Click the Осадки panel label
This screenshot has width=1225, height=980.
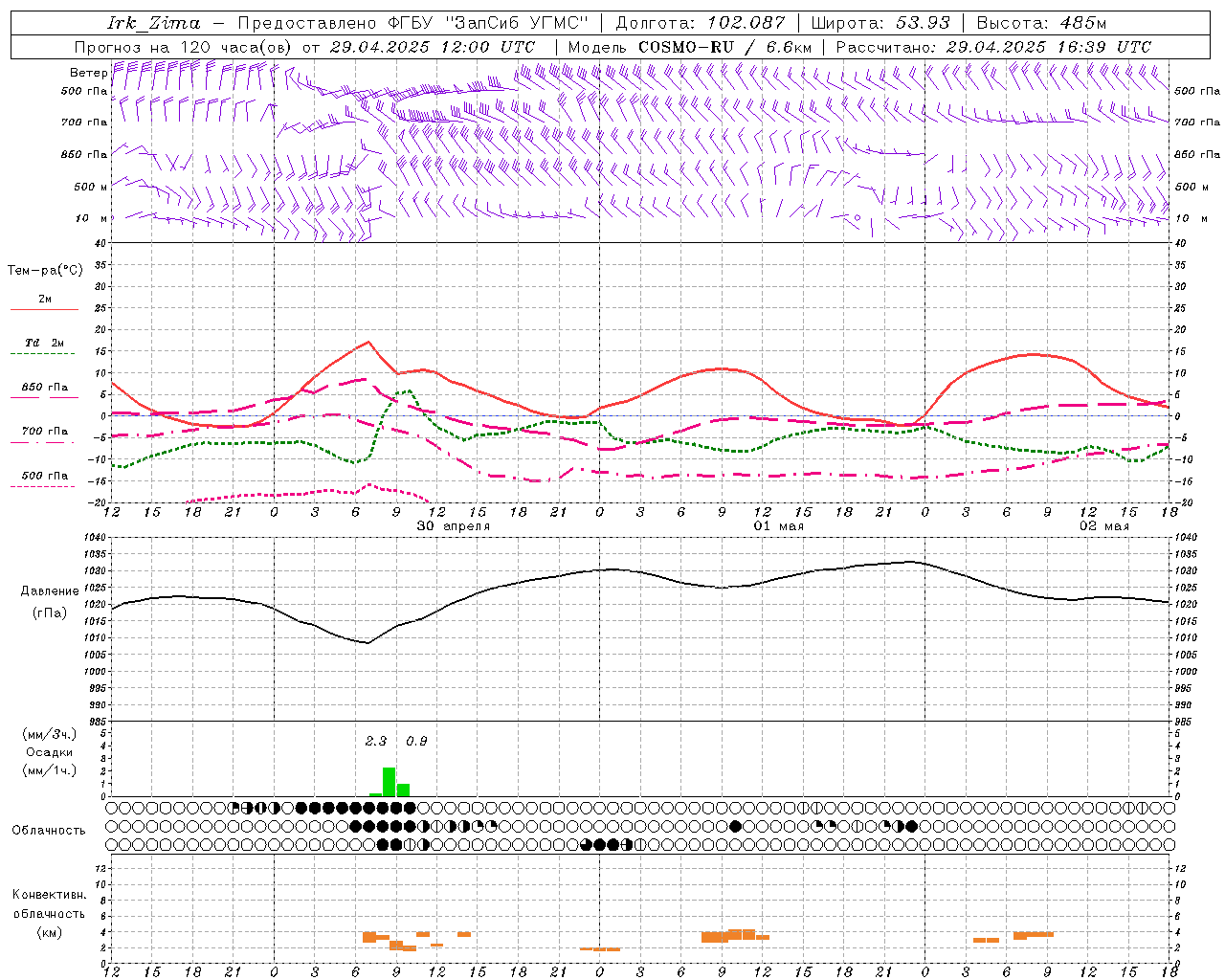point(50,752)
